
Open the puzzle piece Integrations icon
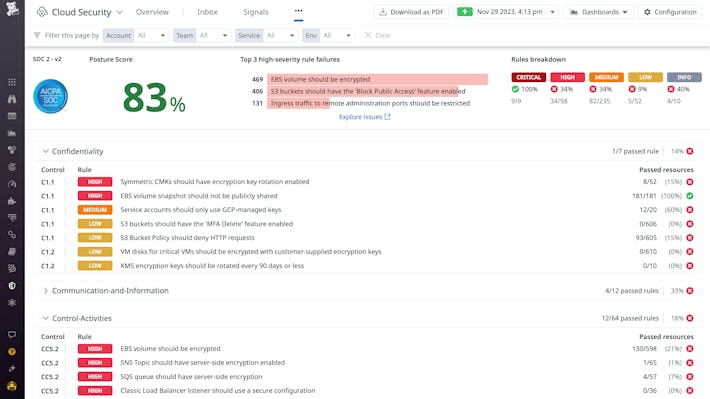[12, 201]
